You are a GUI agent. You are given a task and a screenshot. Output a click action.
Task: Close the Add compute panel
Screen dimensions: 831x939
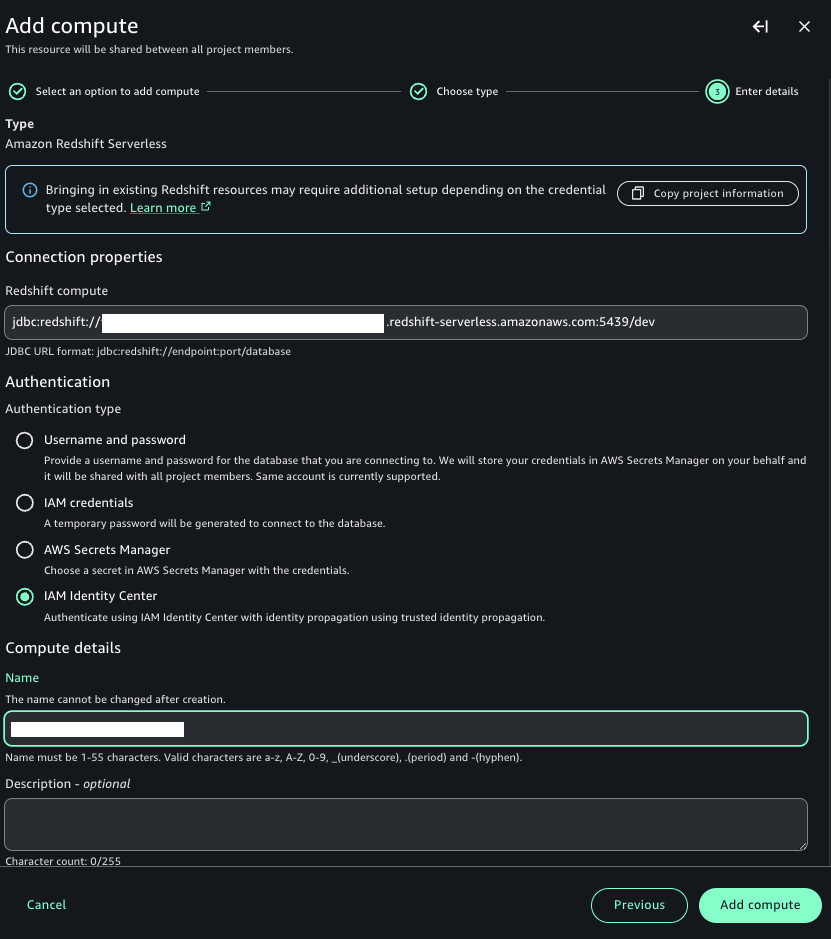pos(804,27)
